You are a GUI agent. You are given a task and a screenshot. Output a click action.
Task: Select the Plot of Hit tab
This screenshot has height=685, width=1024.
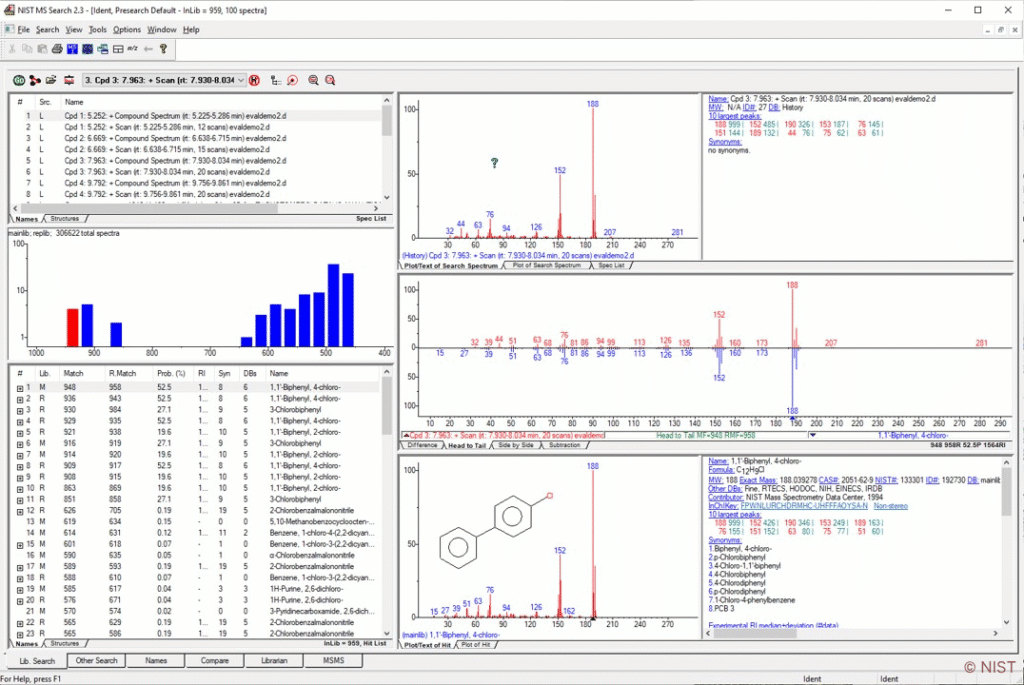(476, 645)
